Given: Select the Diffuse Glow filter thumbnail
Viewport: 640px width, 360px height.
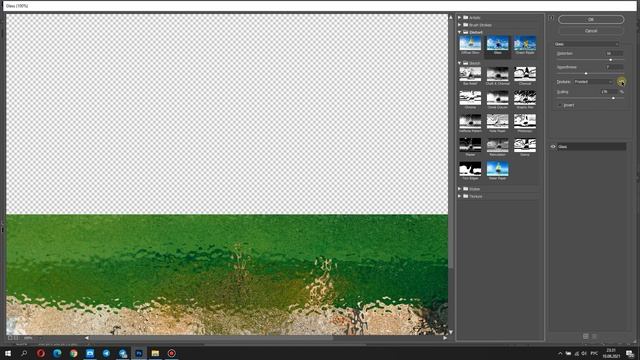Looking at the screenshot, I should [x=470, y=44].
